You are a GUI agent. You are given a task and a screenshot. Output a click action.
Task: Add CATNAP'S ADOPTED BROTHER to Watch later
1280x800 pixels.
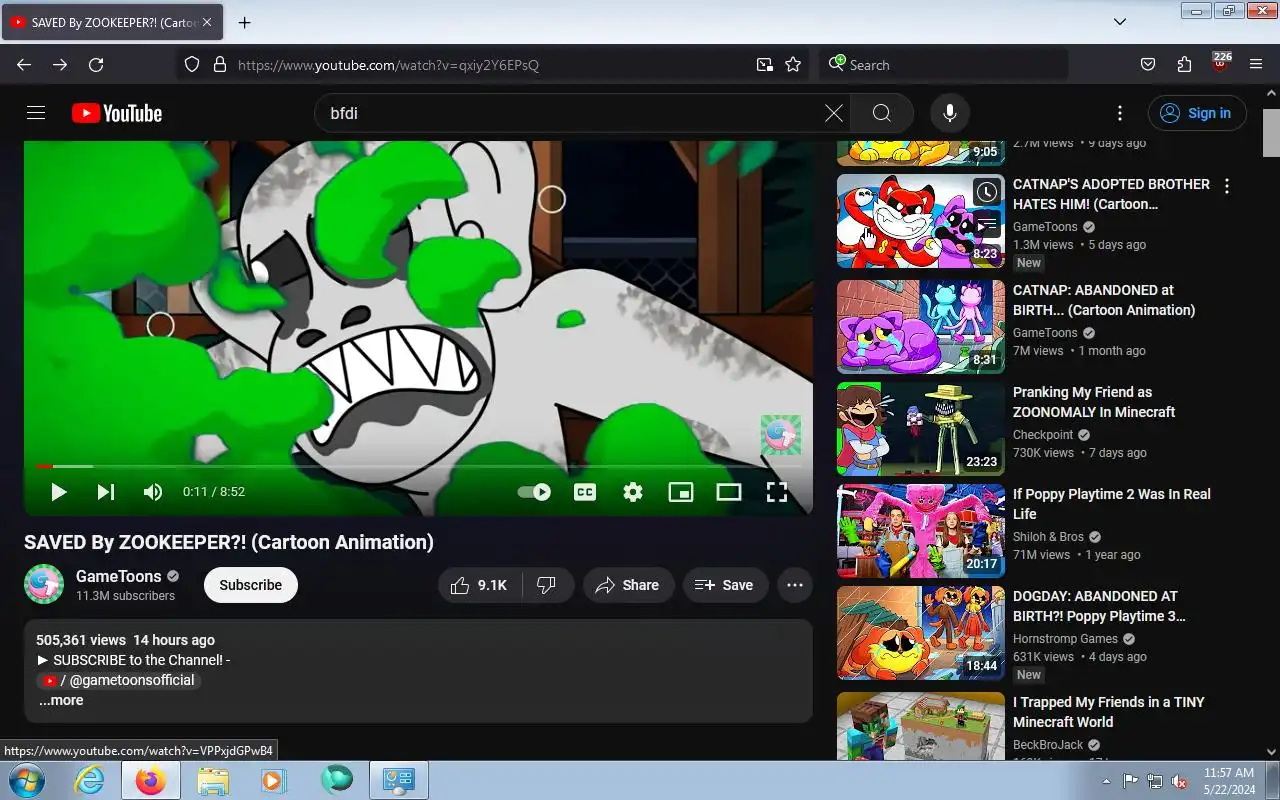986,192
